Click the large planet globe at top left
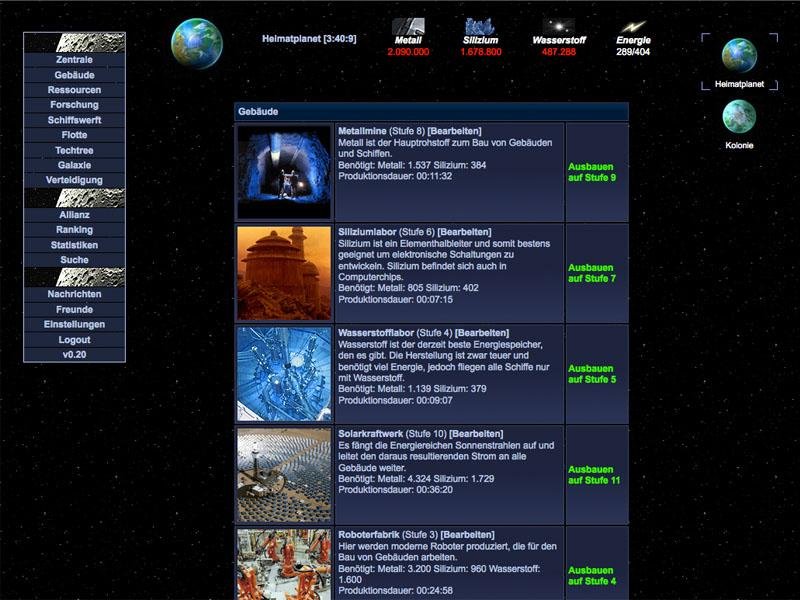The image size is (800, 600). point(199,37)
